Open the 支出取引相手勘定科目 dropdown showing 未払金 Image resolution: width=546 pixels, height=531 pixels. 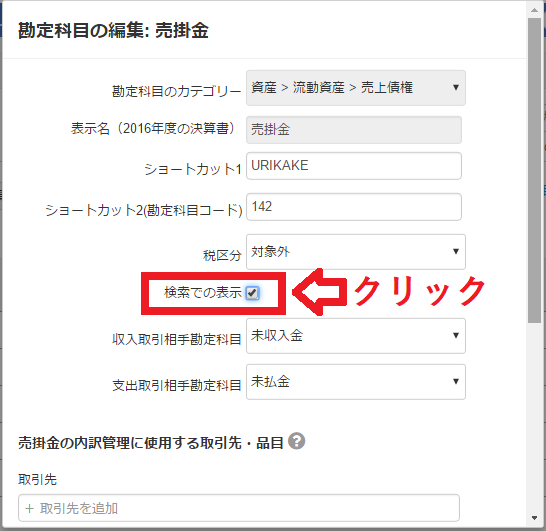pyautogui.click(x=356, y=382)
